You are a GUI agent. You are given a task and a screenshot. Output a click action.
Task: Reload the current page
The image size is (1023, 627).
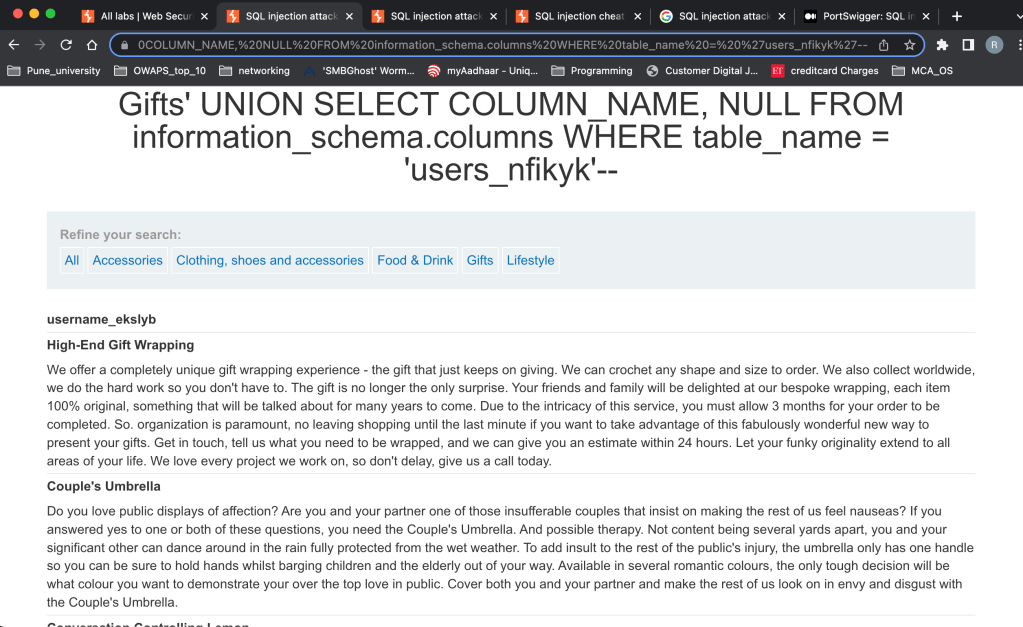coord(66,45)
